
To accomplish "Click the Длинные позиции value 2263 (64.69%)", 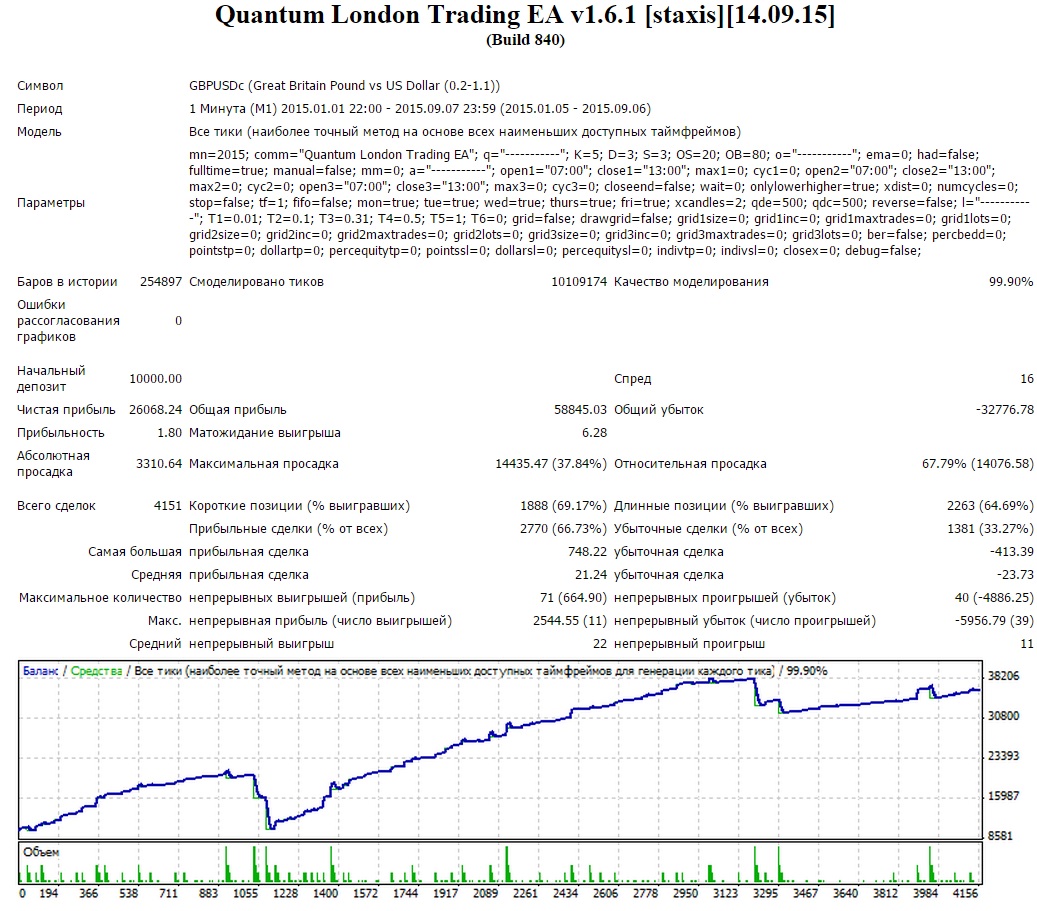I will pos(990,506).
